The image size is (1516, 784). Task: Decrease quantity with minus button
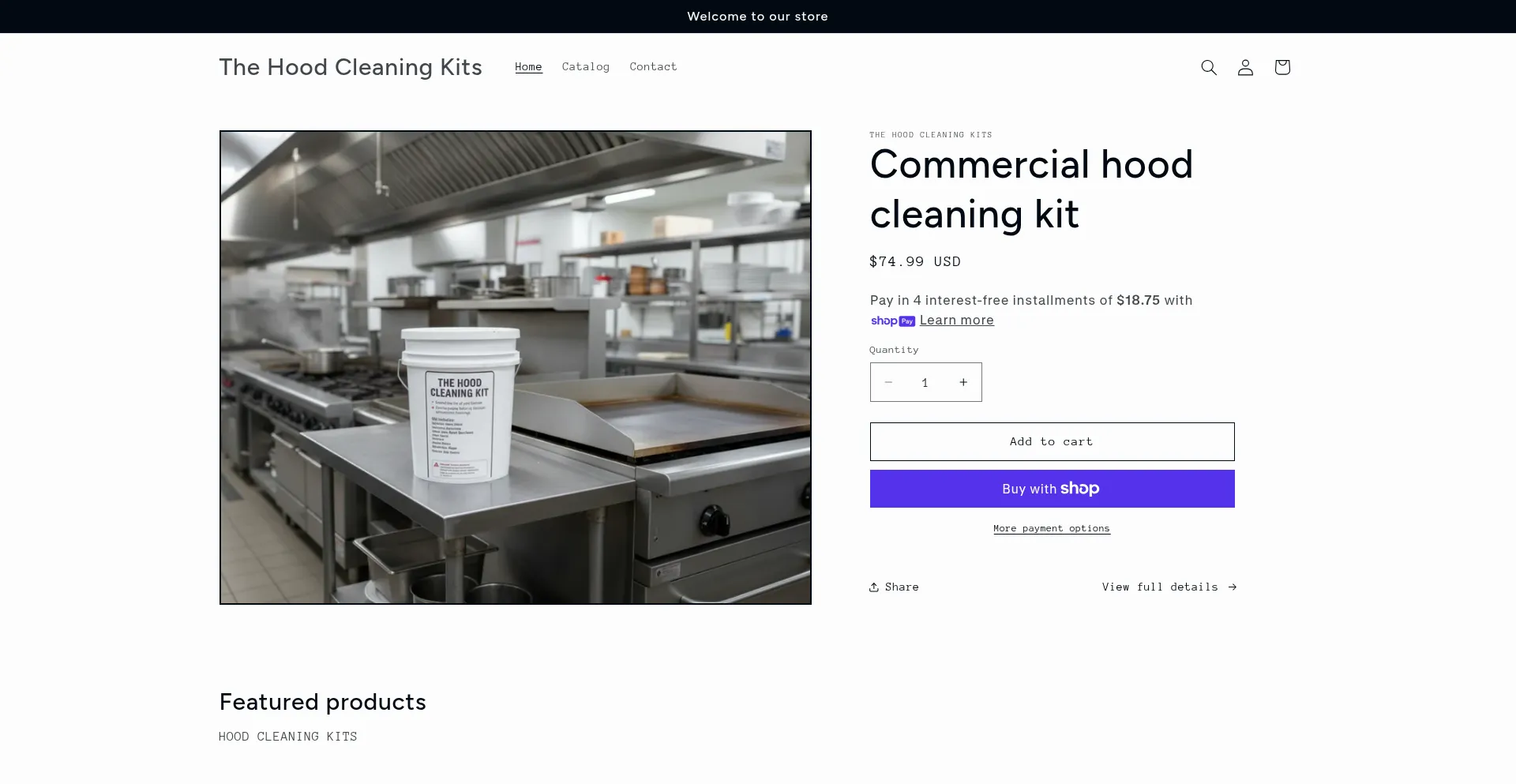click(x=888, y=382)
